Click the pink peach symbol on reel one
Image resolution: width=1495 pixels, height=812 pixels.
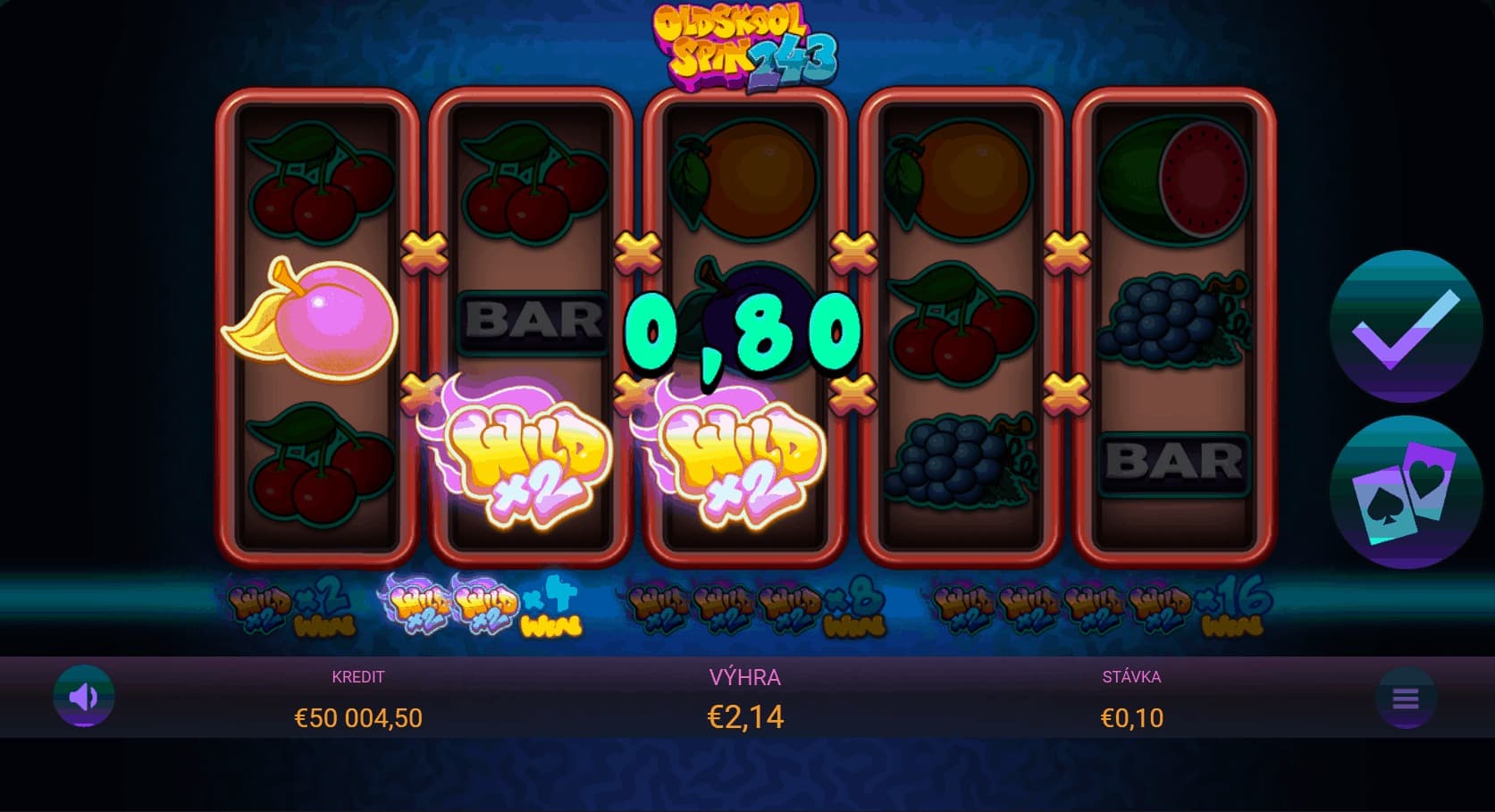[x=309, y=320]
